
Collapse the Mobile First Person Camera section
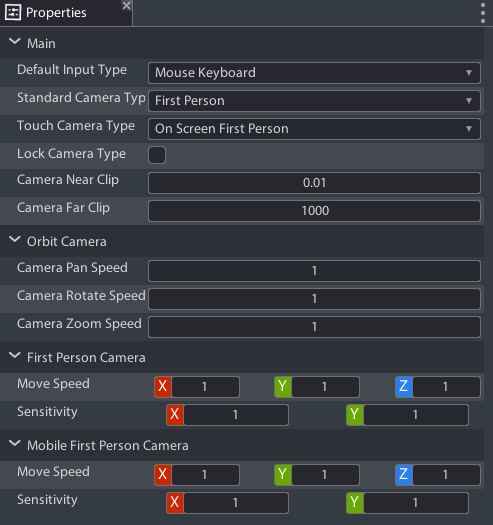(x=14, y=444)
